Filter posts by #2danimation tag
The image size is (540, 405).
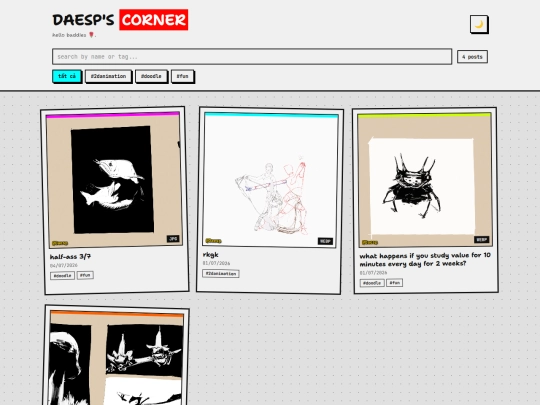[108, 76]
